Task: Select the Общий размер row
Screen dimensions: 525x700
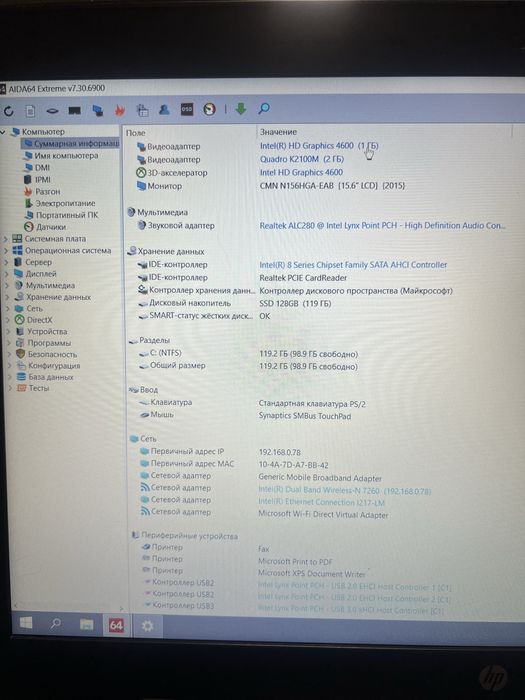Action: tap(250, 366)
